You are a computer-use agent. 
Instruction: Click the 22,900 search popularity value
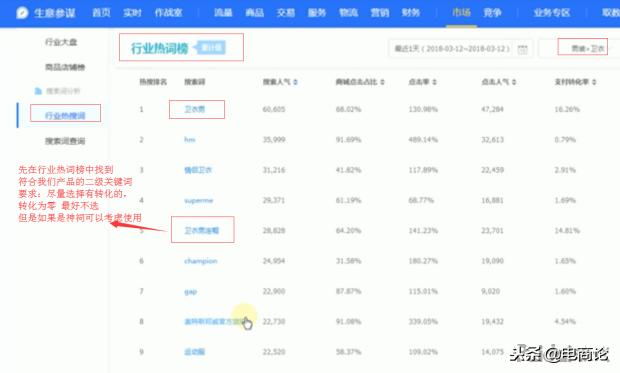[x=274, y=292]
